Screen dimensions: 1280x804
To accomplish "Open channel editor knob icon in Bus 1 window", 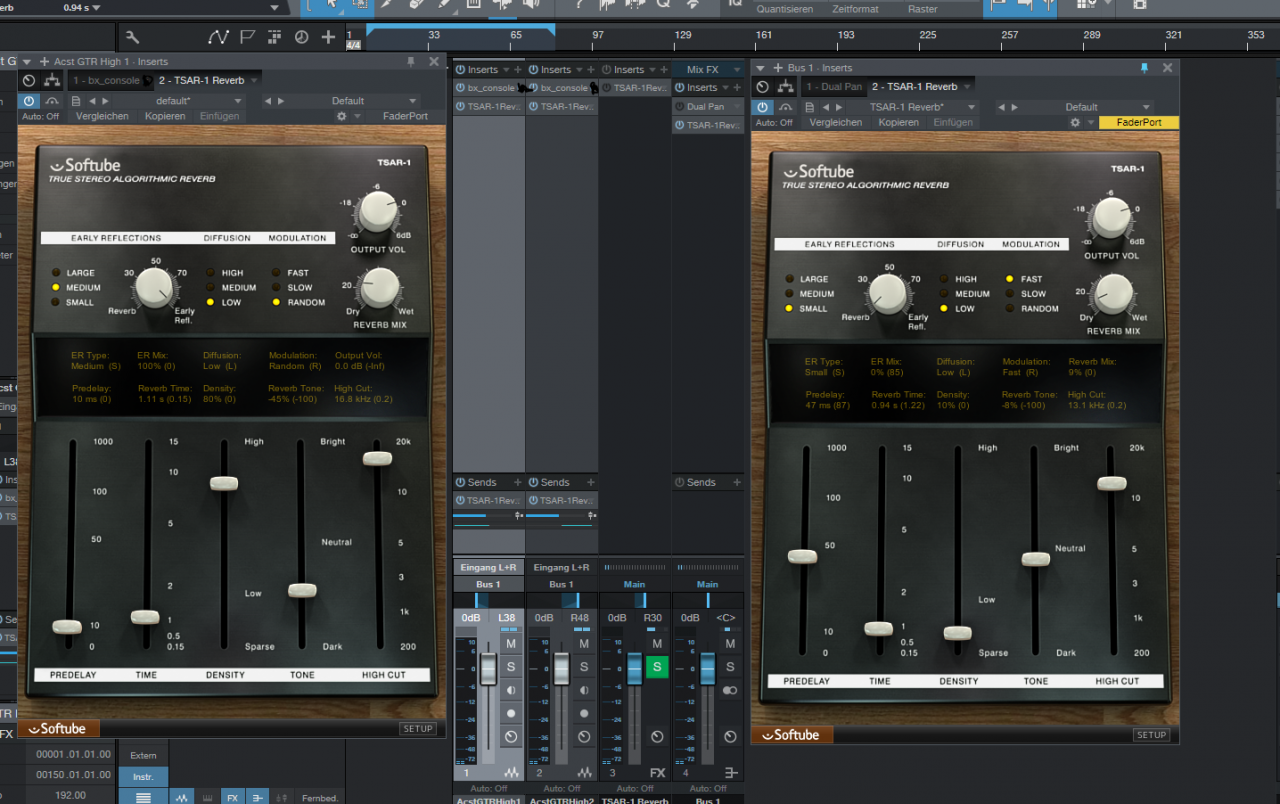I will 762,87.
